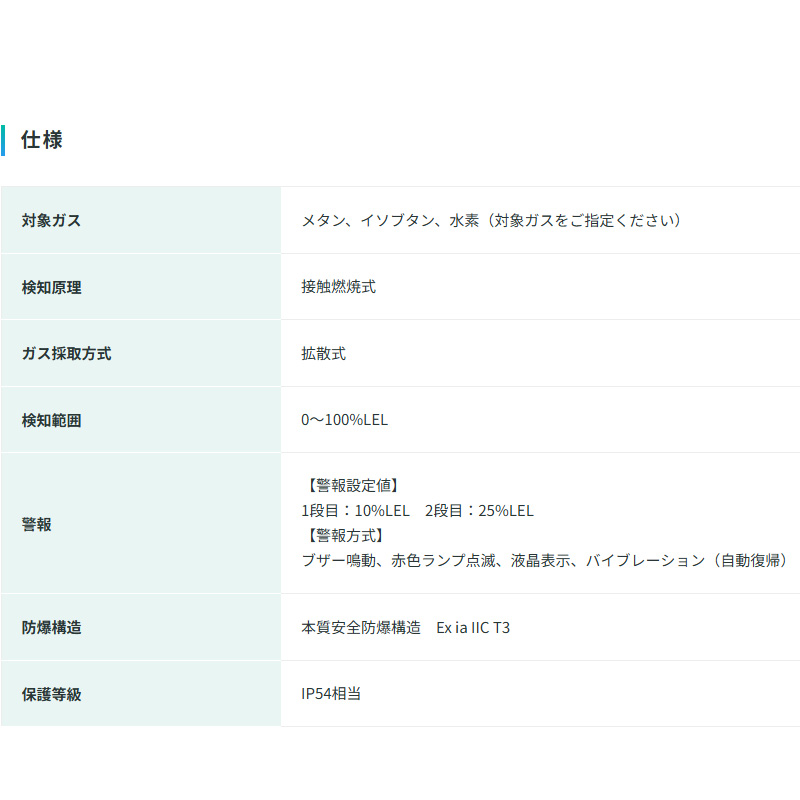This screenshot has height=800, width=800.
Task: Select the Ex ia IIC T3 rating text
Action: [473, 628]
